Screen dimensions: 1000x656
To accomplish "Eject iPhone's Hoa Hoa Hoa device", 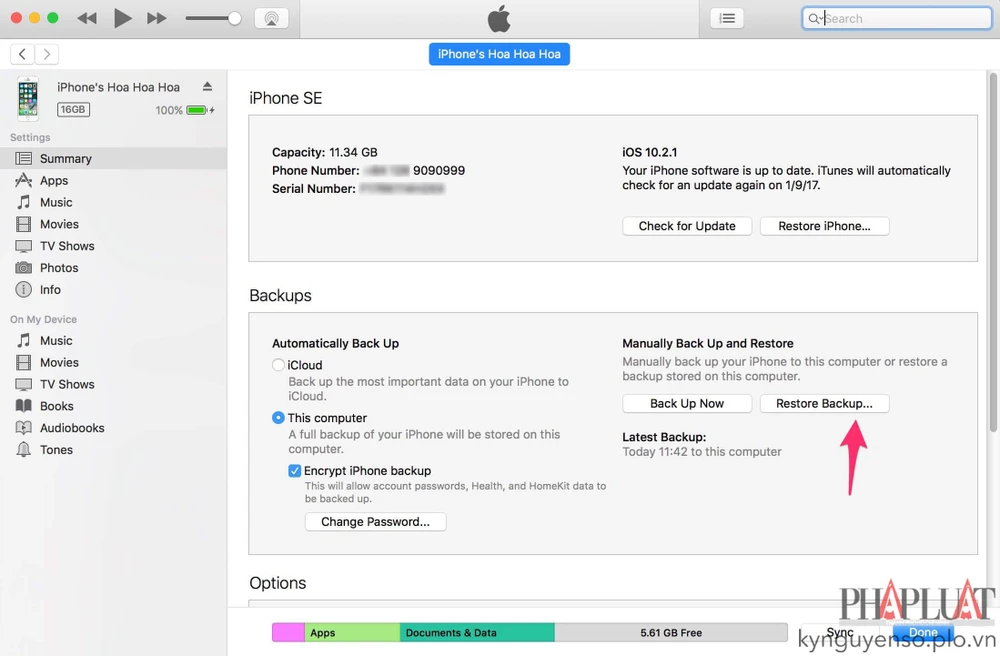I will click(207, 87).
